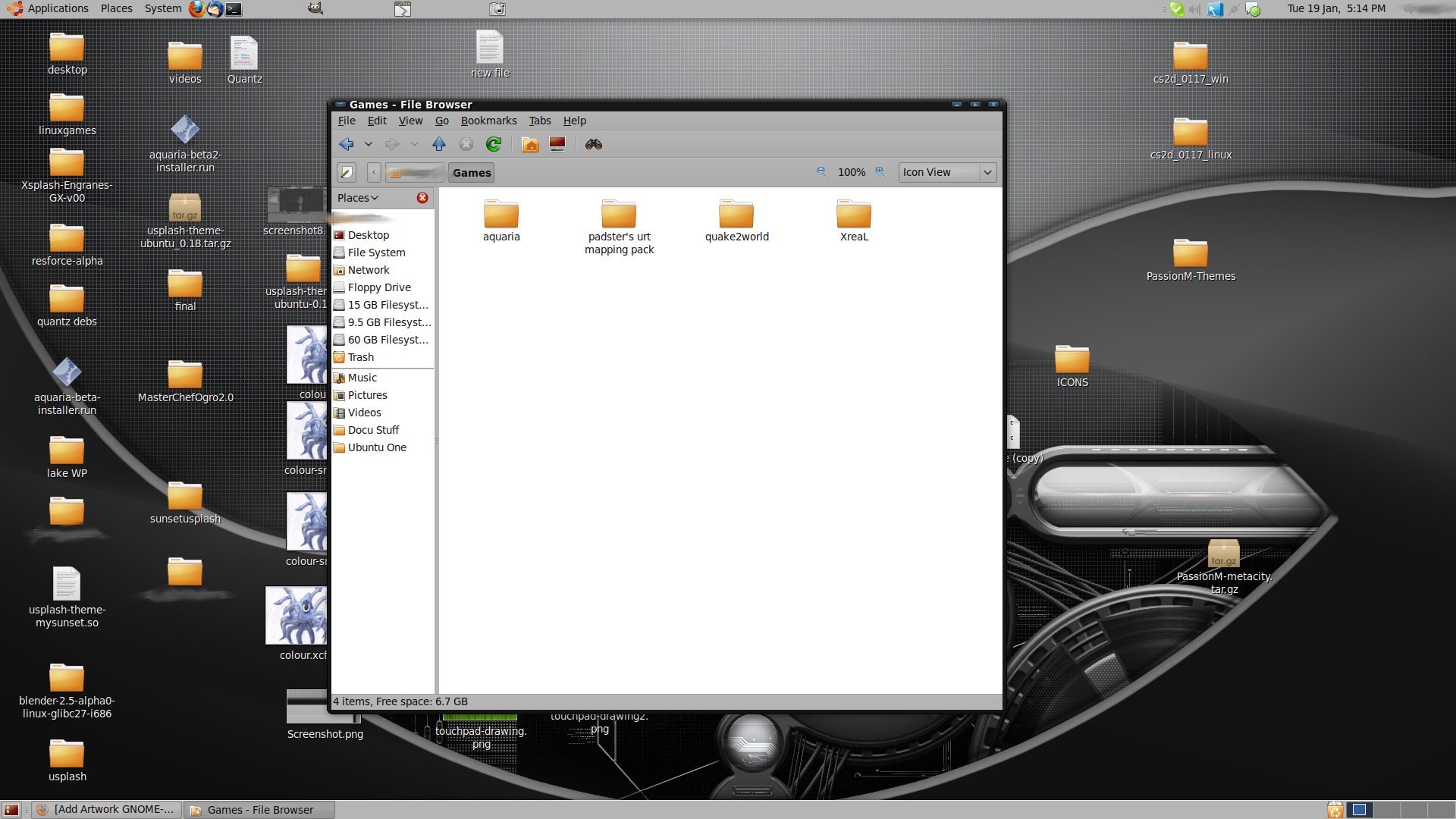The height and width of the screenshot is (819, 1456).
Task: Open the Go menu
Action: pos(442,121)
